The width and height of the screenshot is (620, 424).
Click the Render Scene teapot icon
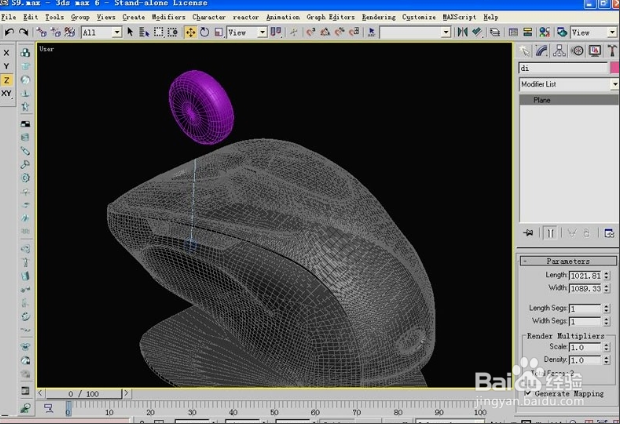coord(562,32)
